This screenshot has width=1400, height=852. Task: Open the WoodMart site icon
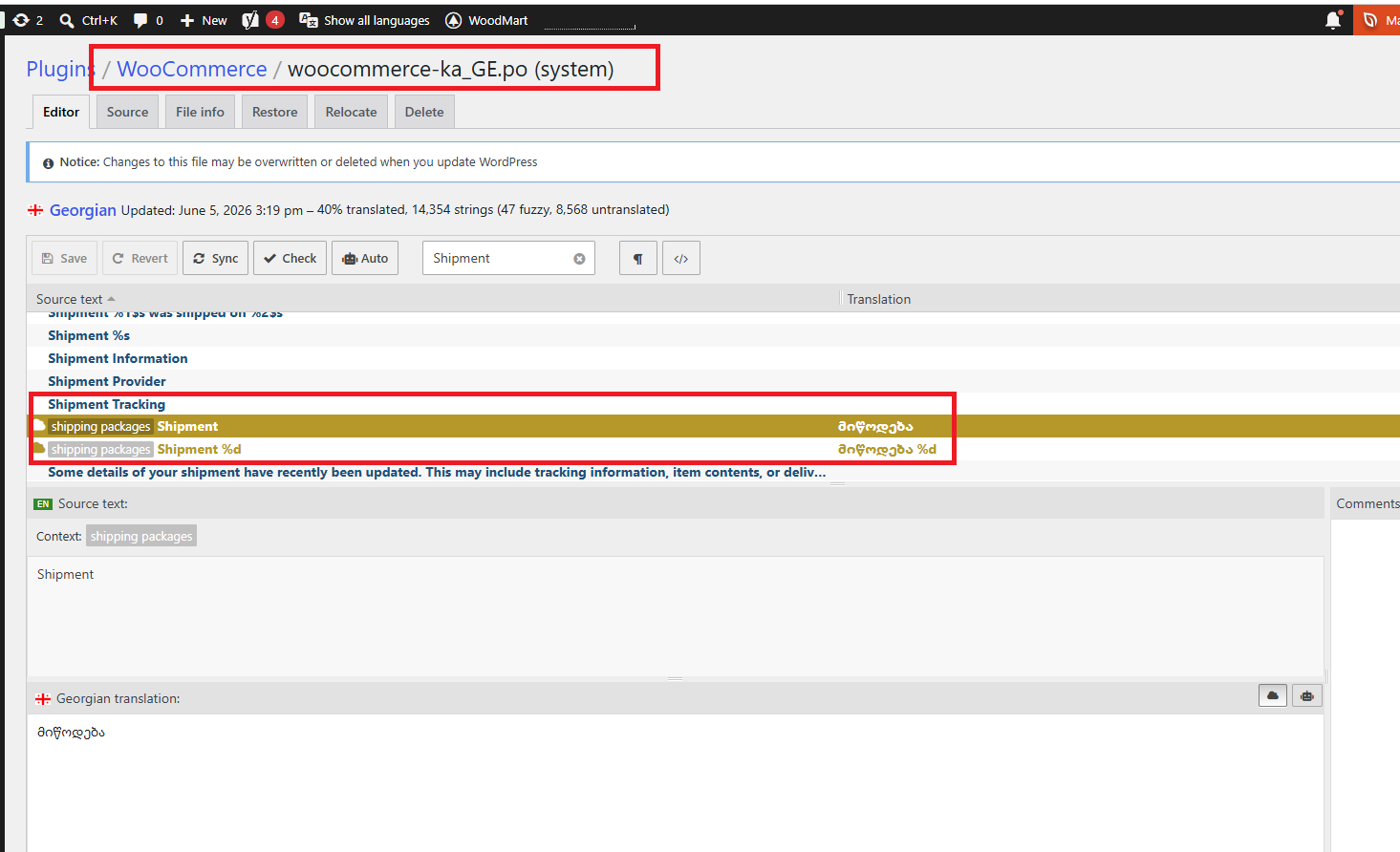[x=454, y=20]
